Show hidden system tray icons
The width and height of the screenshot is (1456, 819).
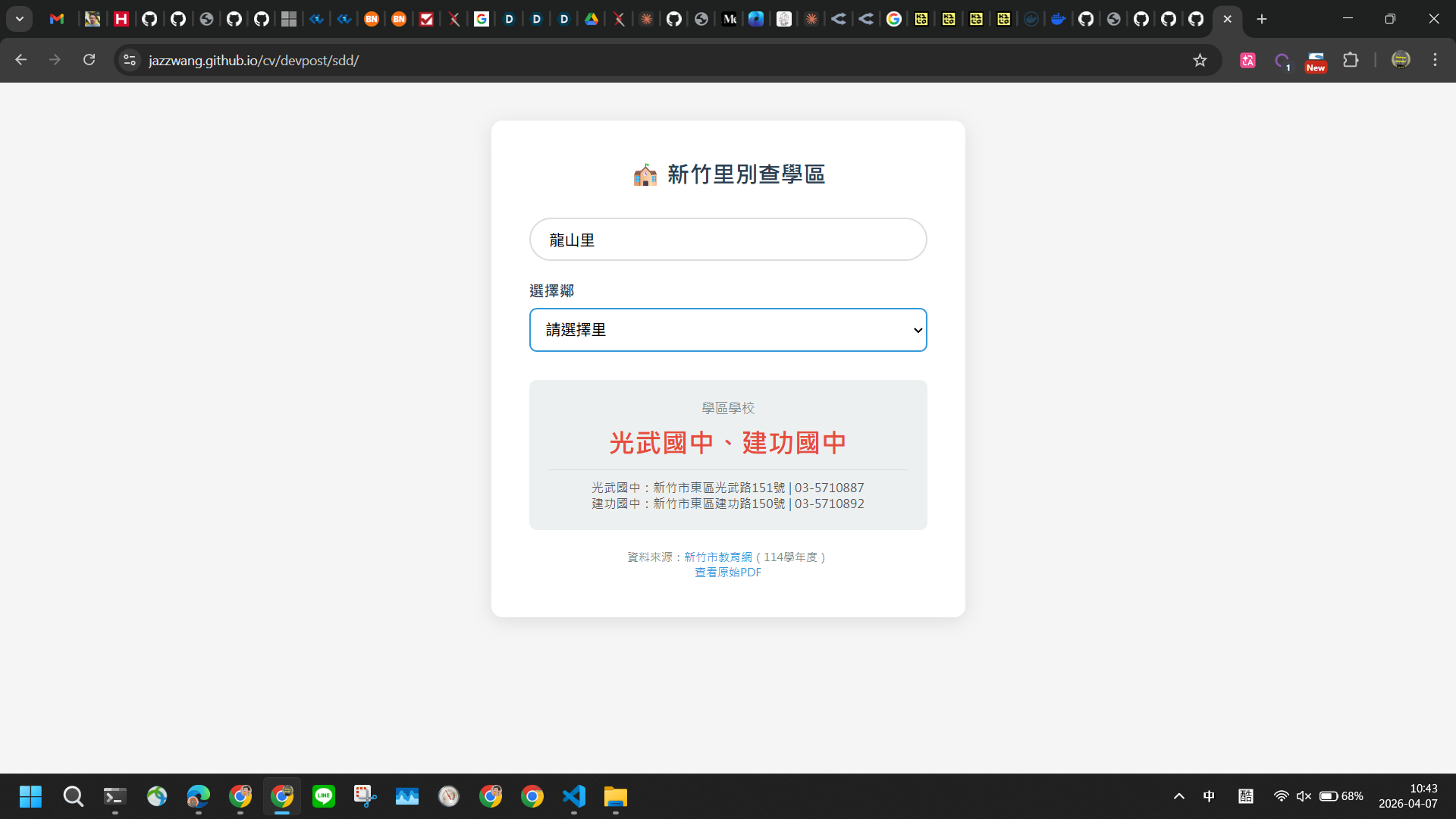[1178, 796]
